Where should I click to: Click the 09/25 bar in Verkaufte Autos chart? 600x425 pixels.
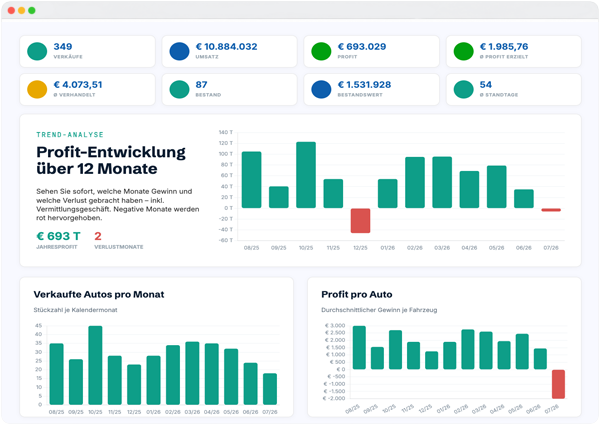point(76,382)
